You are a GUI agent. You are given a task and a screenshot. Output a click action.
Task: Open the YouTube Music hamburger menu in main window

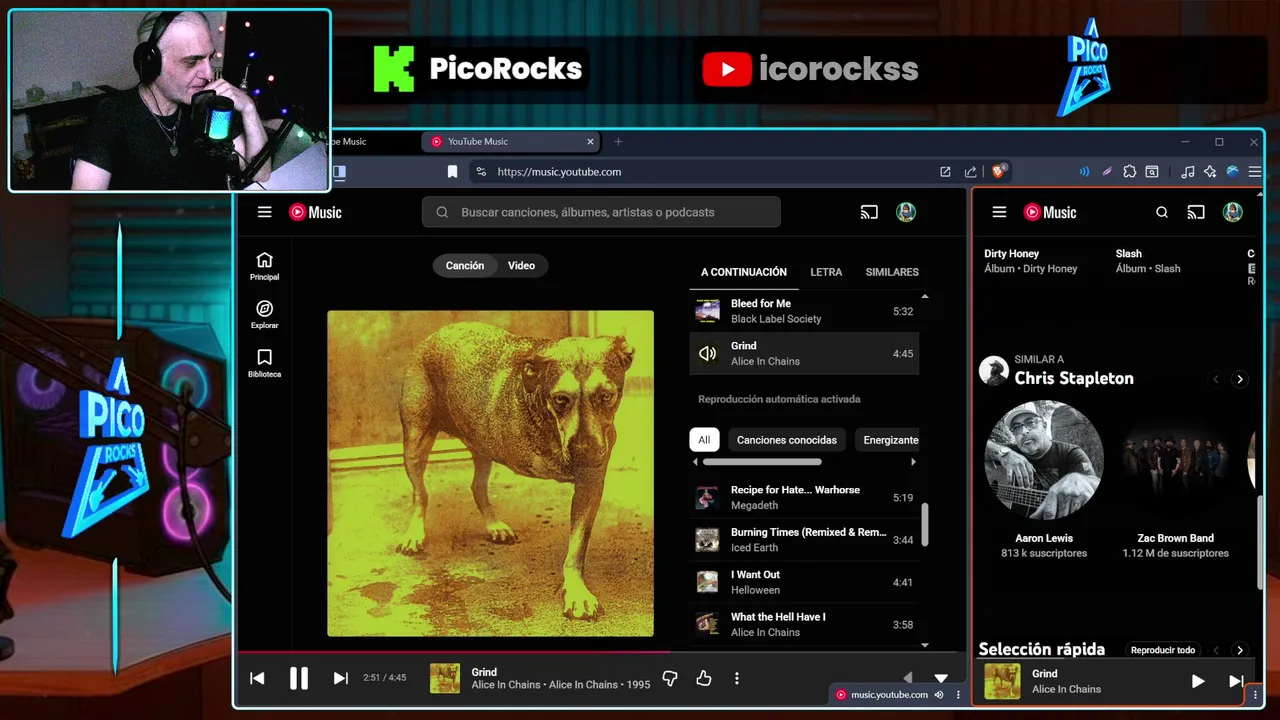click(x=264, y=212)
